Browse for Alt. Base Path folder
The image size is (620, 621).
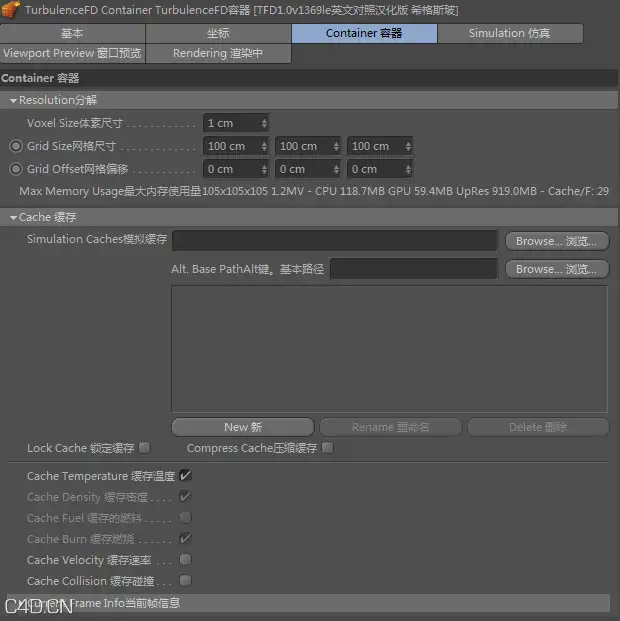(x=557, y=269)
